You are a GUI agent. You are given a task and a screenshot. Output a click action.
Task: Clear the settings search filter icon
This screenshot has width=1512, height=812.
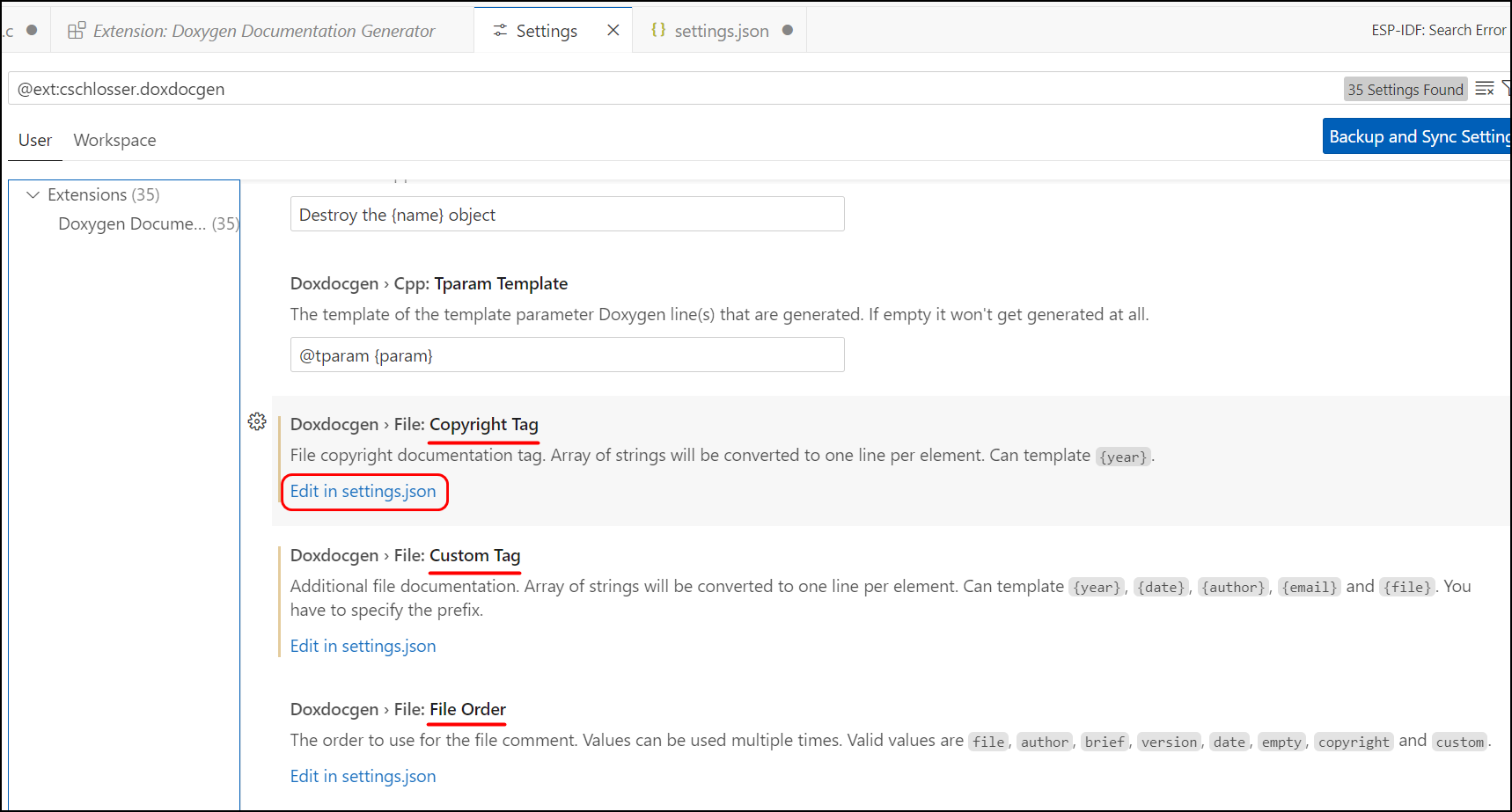pos(1485,88)
